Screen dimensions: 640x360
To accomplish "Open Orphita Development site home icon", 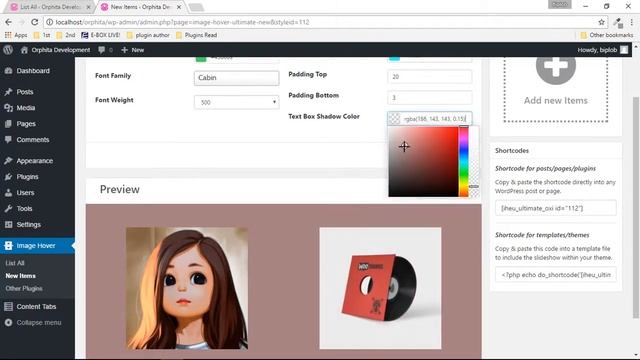I will (24, 50).
